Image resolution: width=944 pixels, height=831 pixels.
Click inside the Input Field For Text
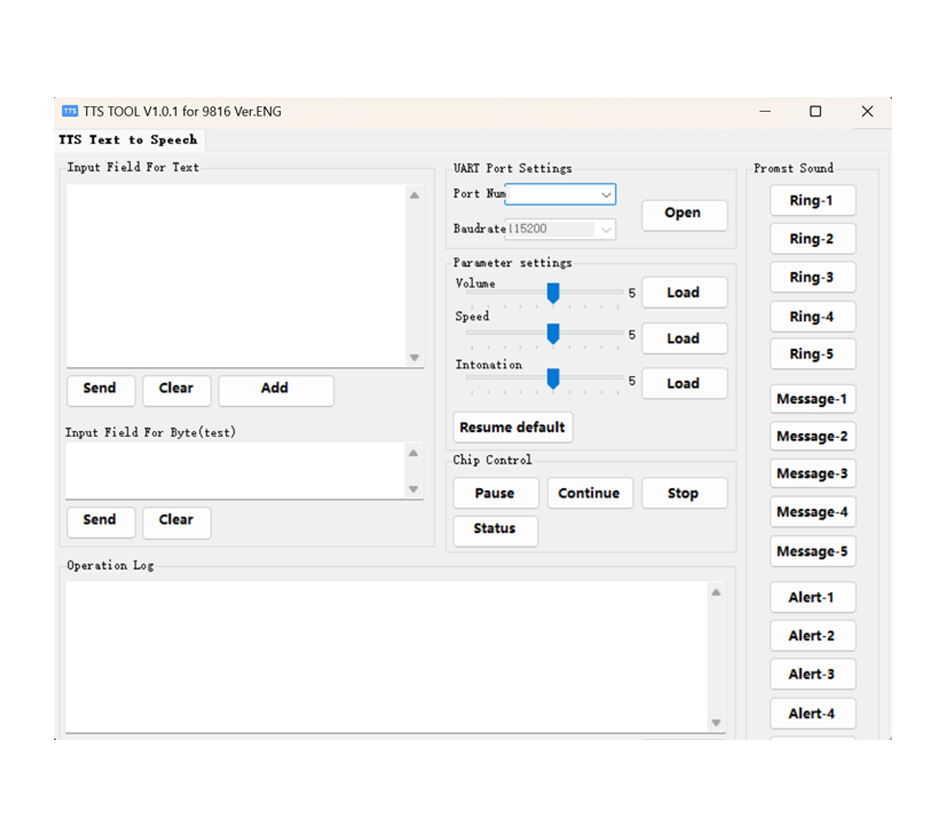(x=236, y=275)
